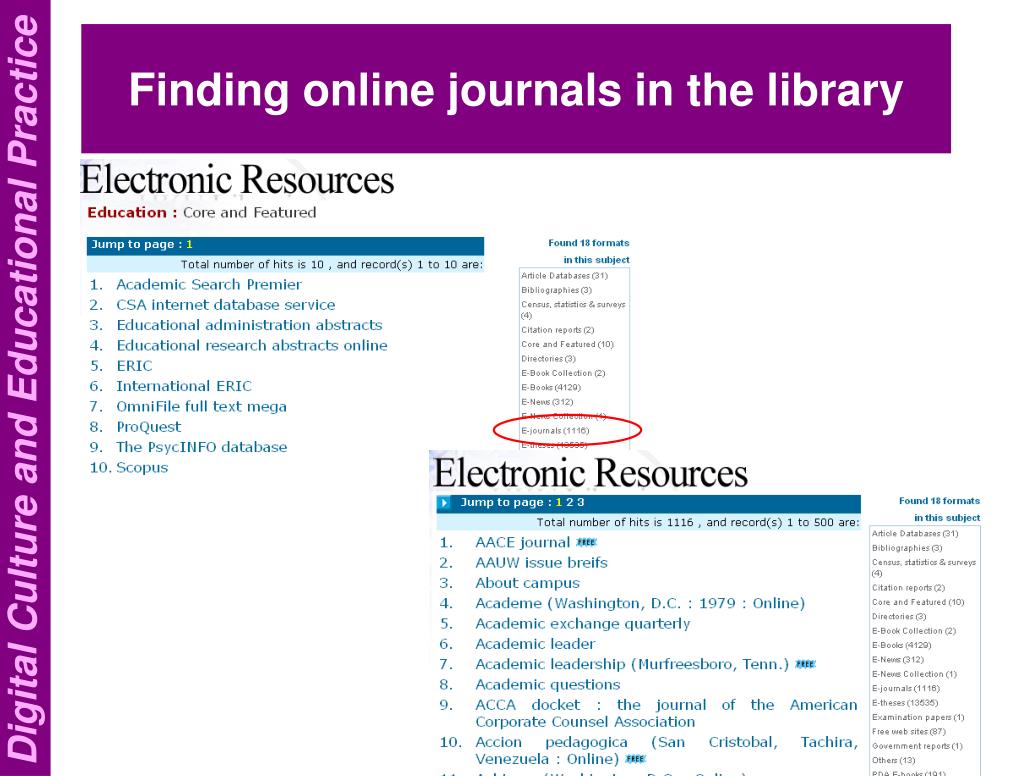Open Academe (Washington, D.C. : 1979 : Online)

point(640,603)
